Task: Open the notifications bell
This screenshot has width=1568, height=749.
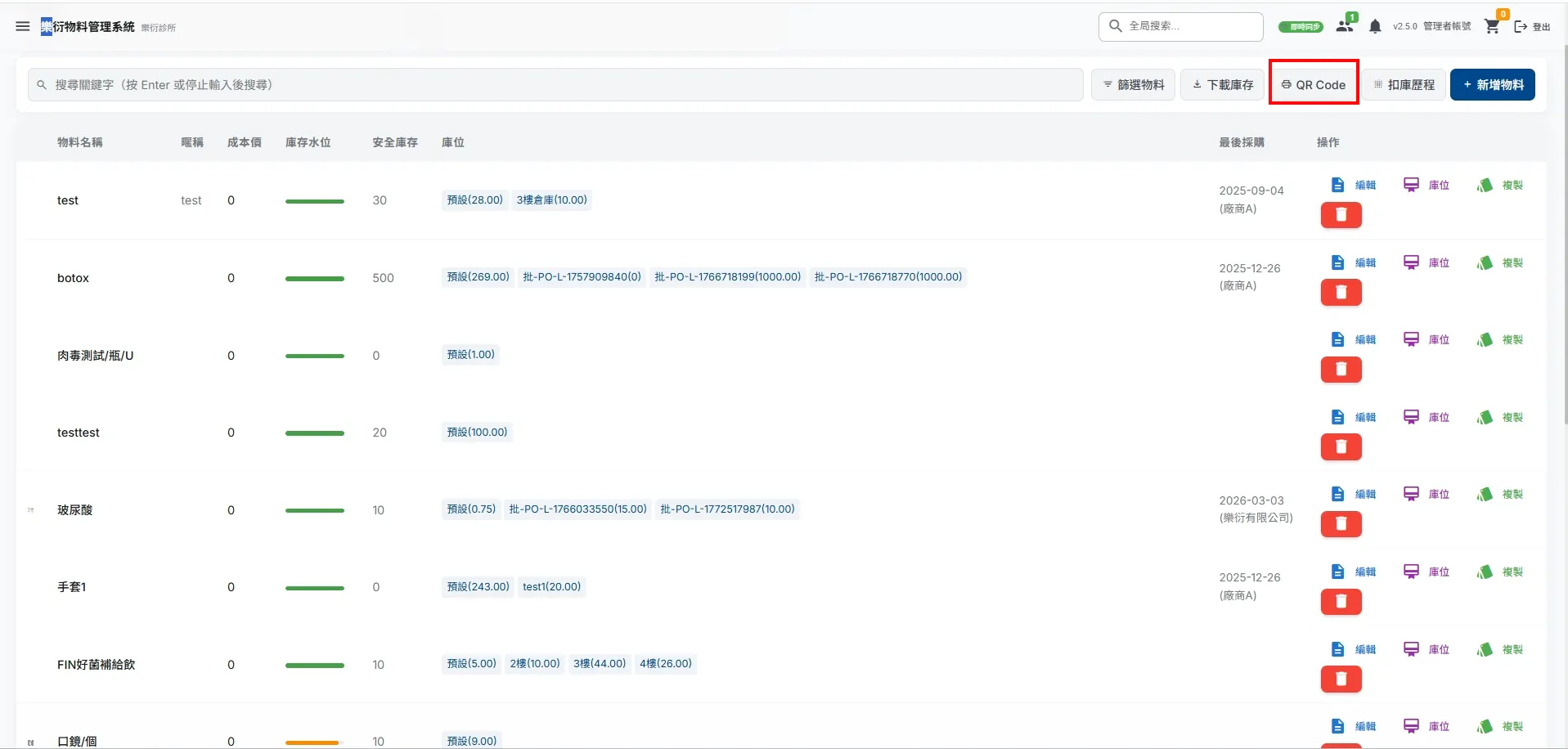Action: (x=1375, y=26)
